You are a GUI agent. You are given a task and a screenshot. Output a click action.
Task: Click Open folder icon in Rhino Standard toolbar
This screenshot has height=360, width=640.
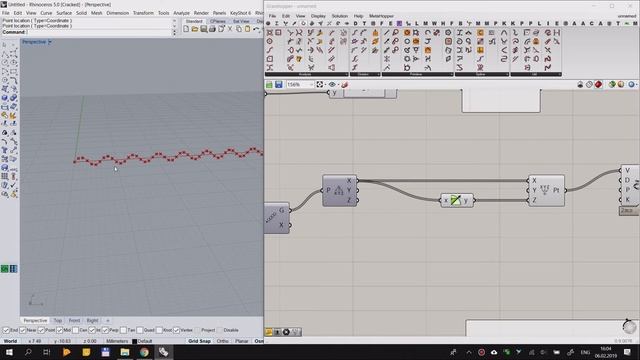[195, 29]
